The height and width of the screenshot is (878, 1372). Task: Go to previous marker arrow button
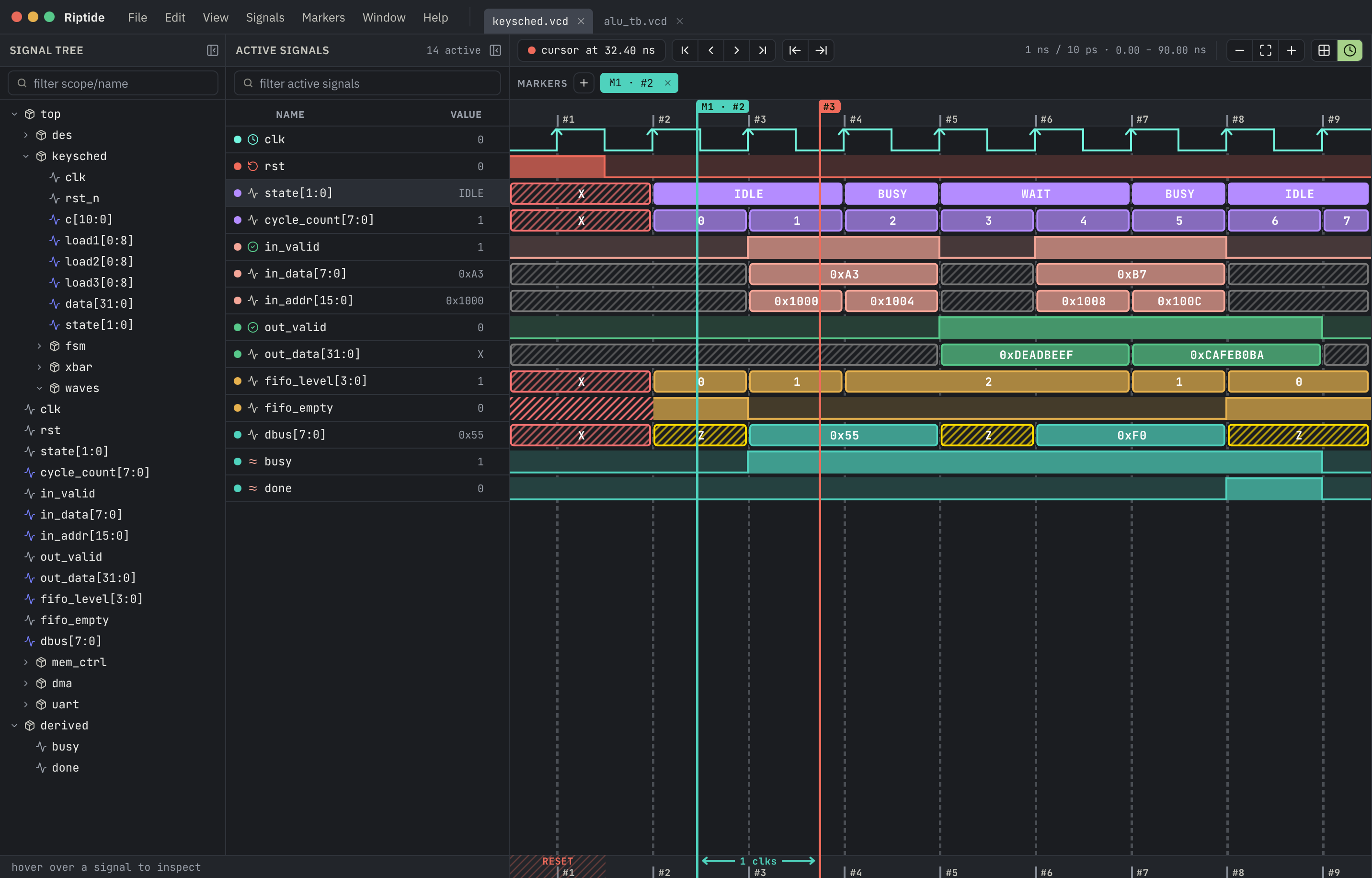tap(795, 50)
